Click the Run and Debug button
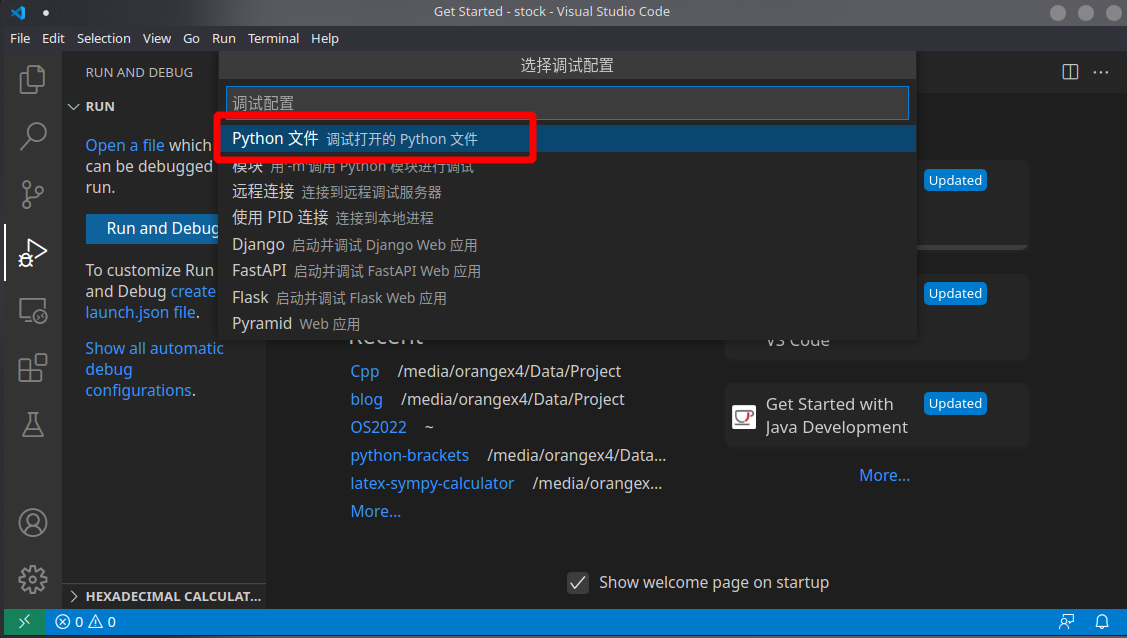1127x638 pixels. coord(152,228)
